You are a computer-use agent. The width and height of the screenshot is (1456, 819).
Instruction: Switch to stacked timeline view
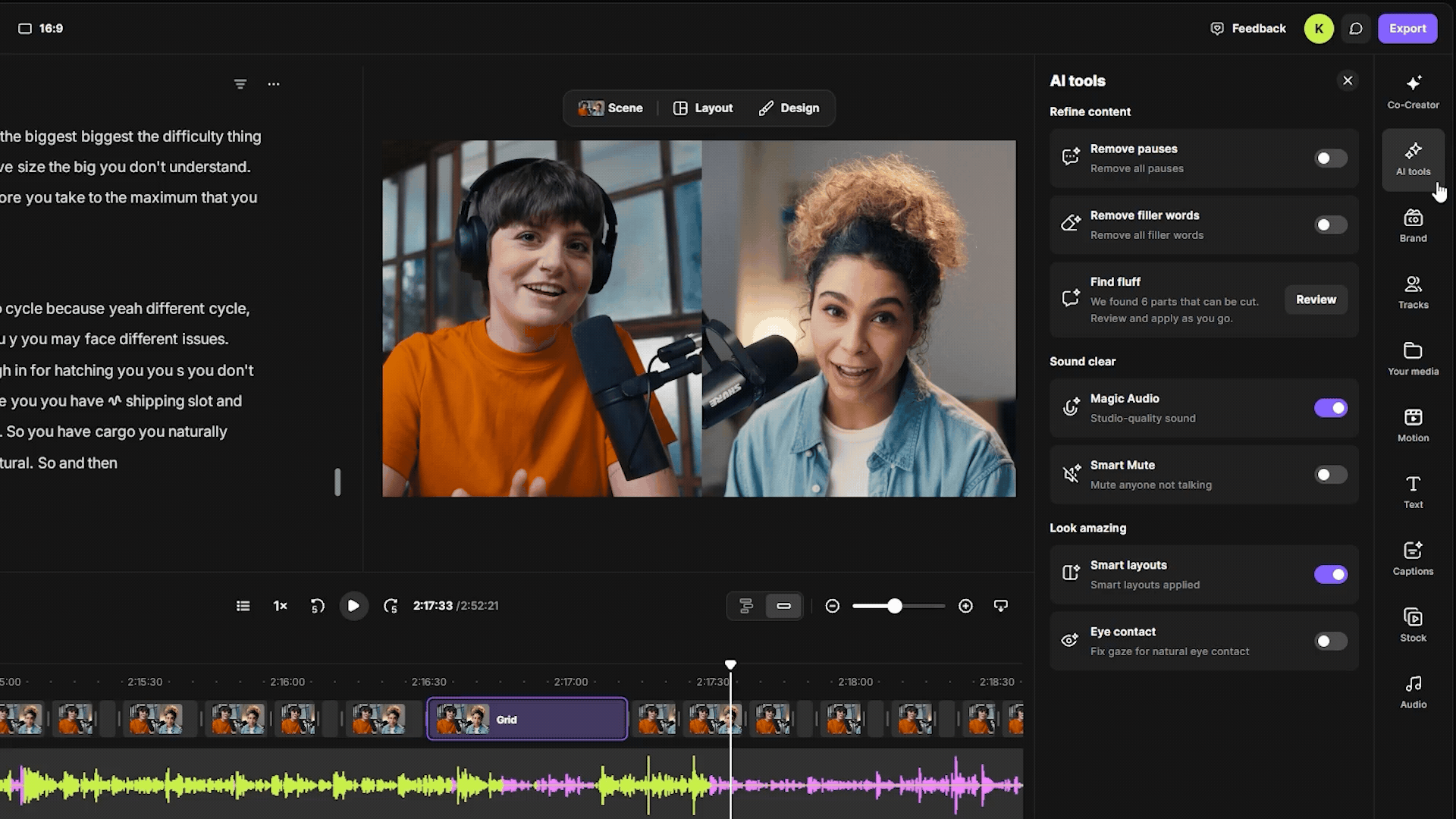pyautogui.click(x=746, y=606)
